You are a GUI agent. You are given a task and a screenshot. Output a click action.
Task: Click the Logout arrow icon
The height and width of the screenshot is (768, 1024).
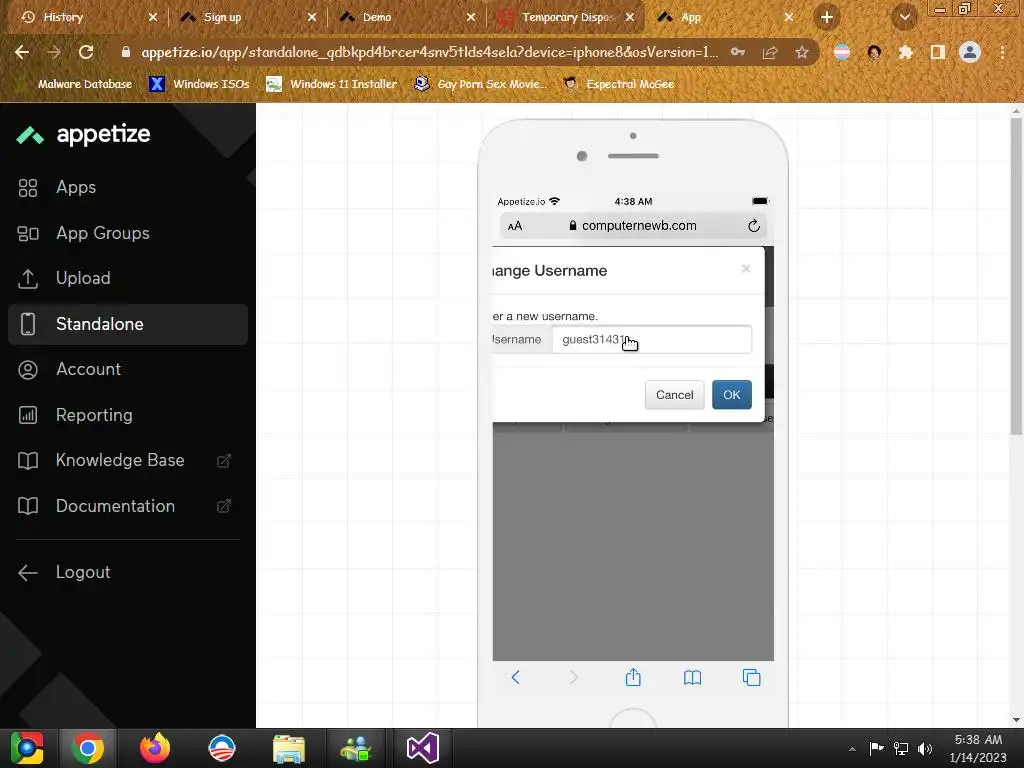point(27,573)
